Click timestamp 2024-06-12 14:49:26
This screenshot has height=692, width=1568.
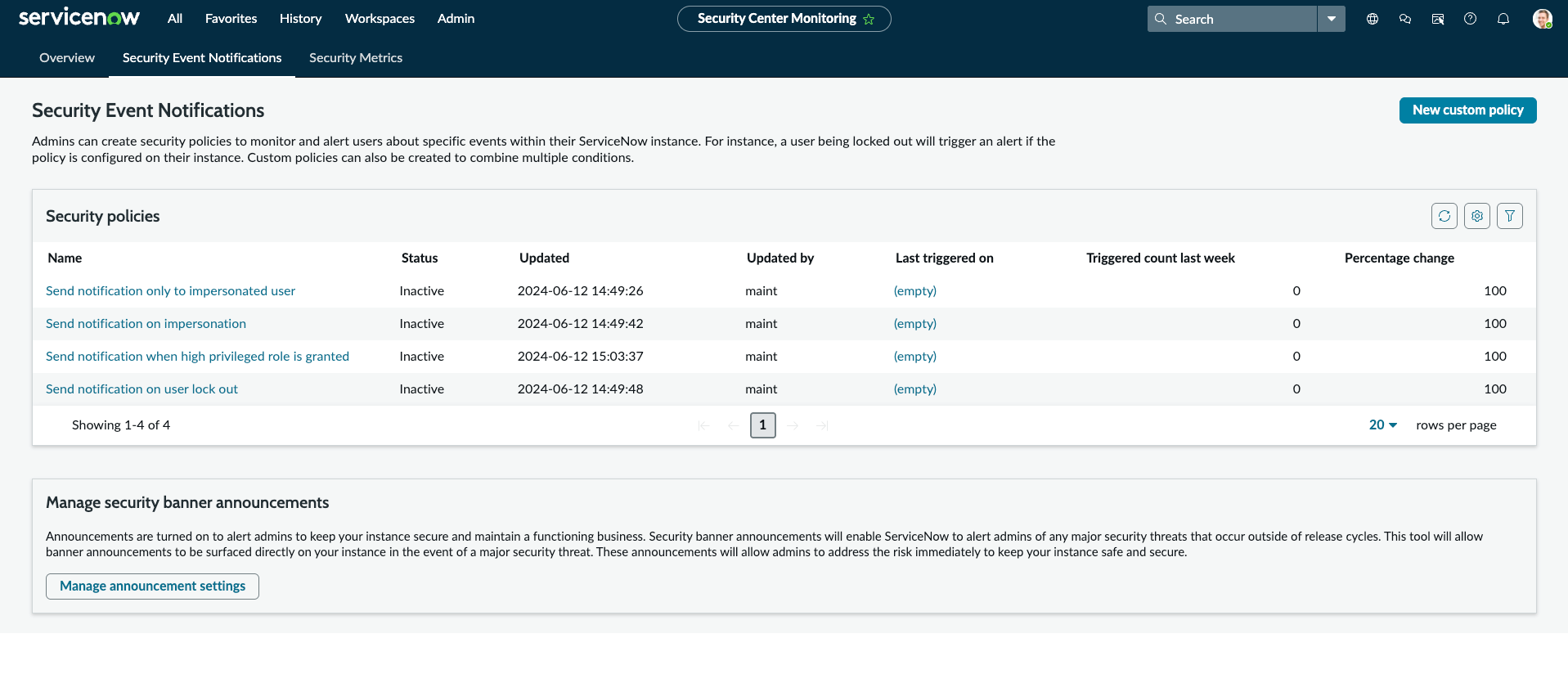coord(581,291)
